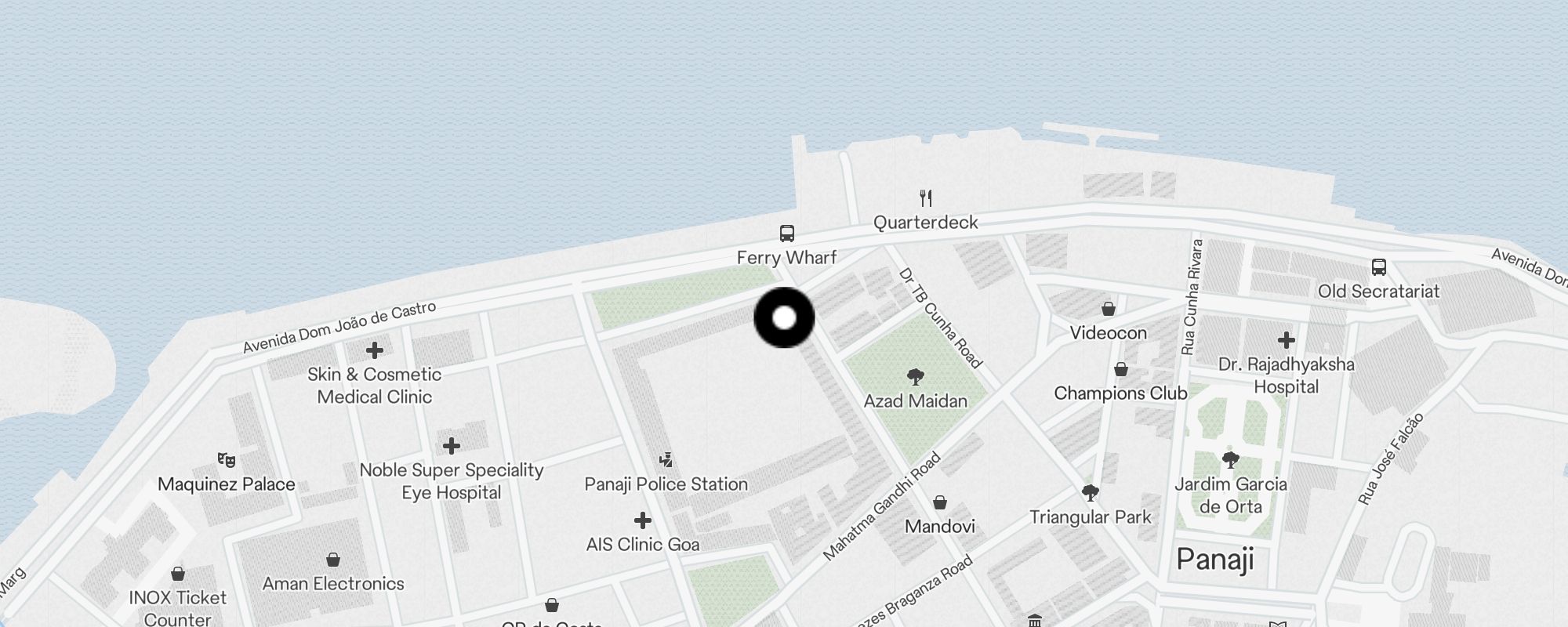Select the Panaji Police Station icon
The image size is (1568, 627).
(666, 460)
